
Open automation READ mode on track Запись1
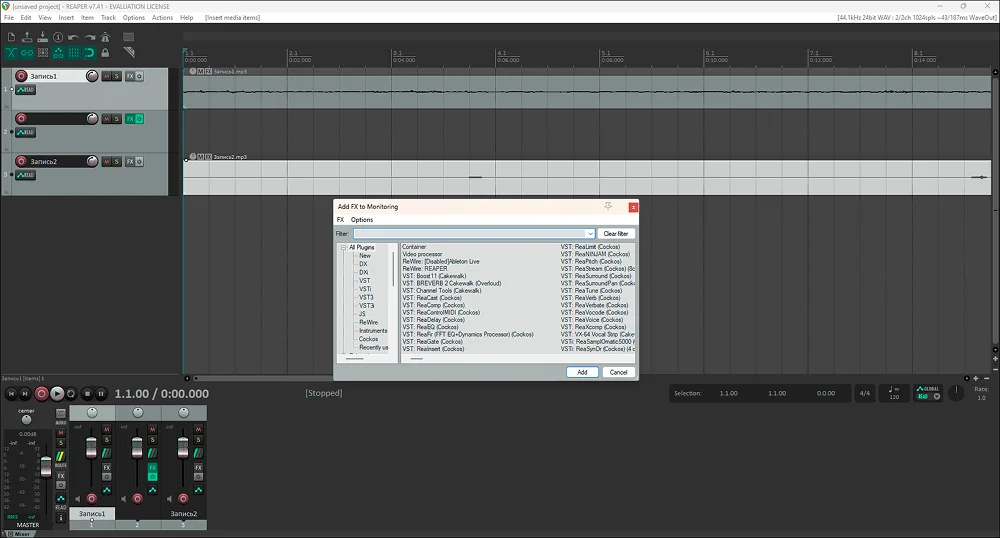(26, 90)
